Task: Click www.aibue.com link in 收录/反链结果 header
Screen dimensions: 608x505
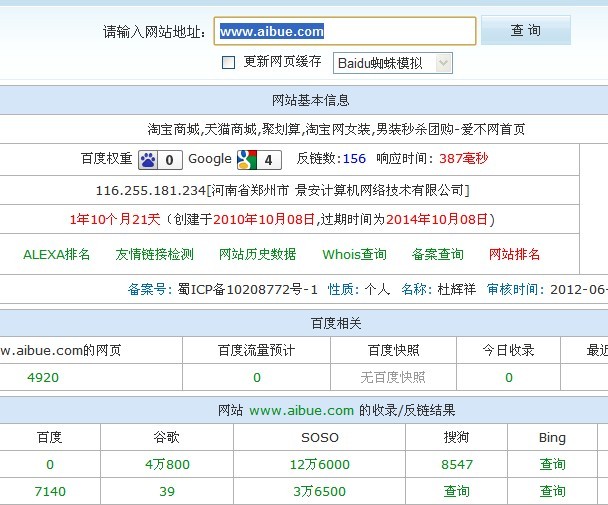Action: pos(301,410)
